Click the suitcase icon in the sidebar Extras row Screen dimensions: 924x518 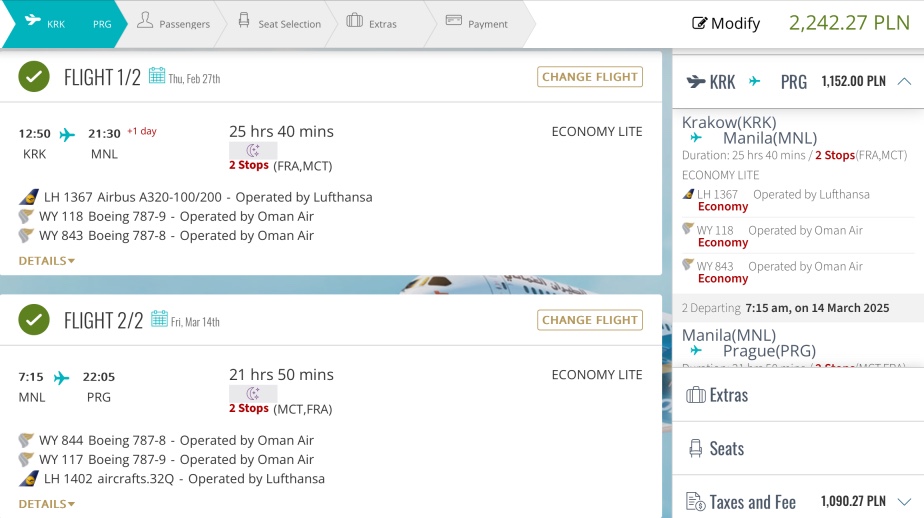point(696,395)
